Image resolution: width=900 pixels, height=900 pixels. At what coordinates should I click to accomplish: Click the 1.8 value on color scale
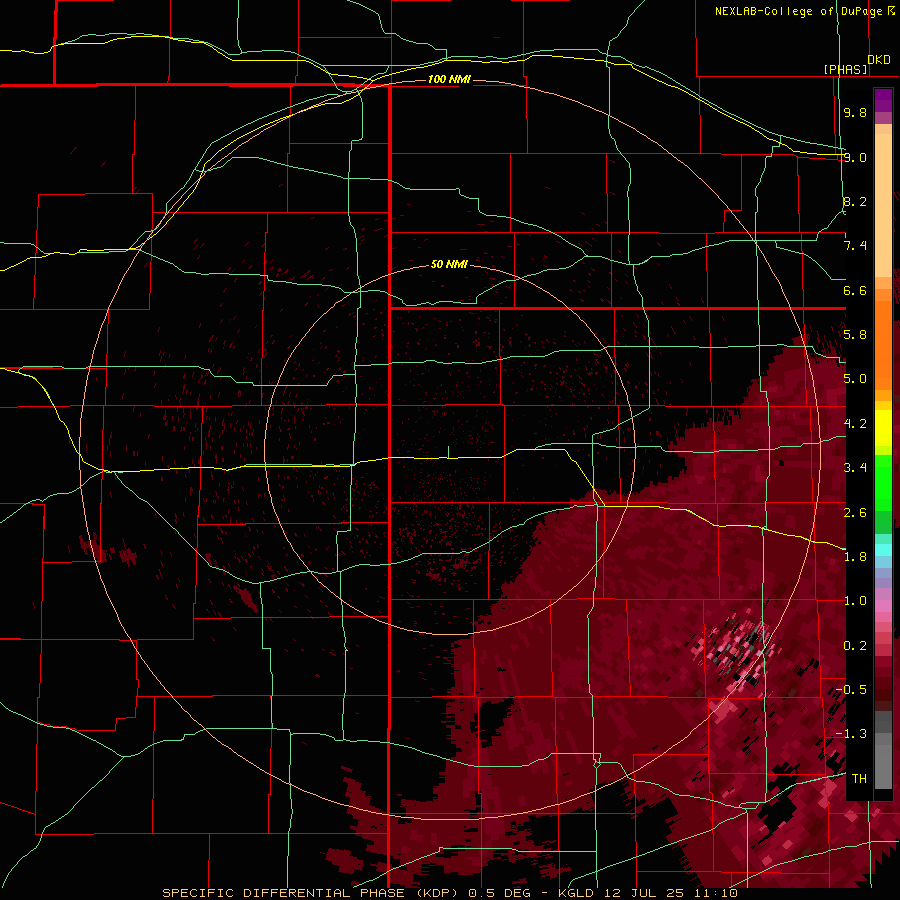(855, 557)
